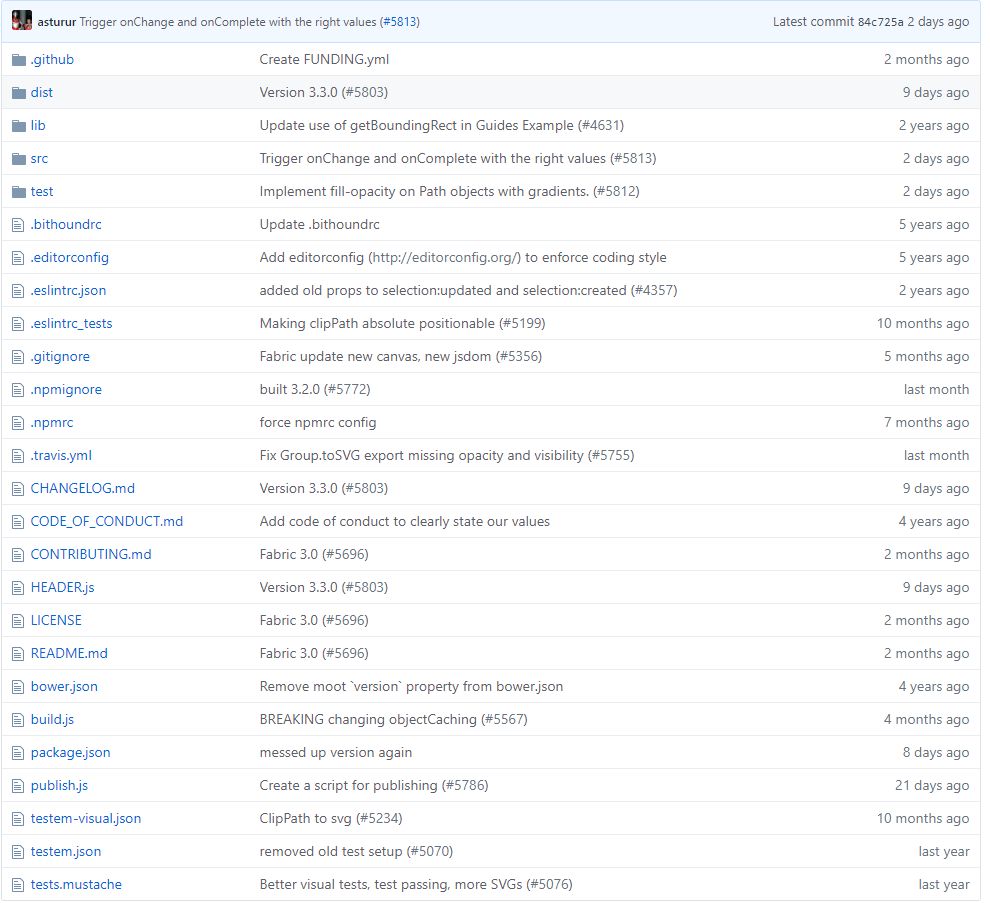
Task: Open the build.js file
Action: [52, 720]
